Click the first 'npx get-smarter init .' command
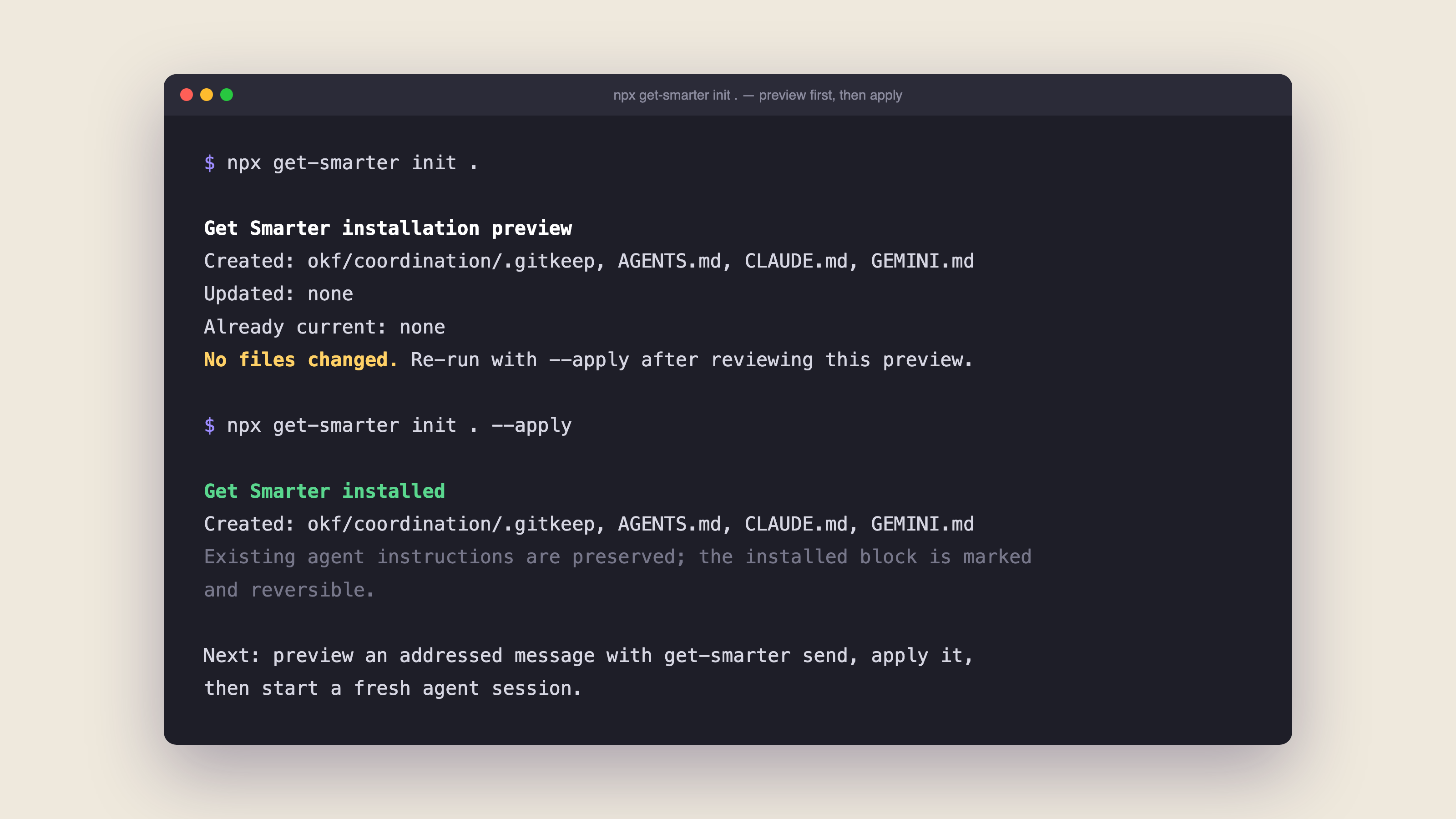Image resolution: width=1456 pixels, height=819 pixels. (352, 163)
